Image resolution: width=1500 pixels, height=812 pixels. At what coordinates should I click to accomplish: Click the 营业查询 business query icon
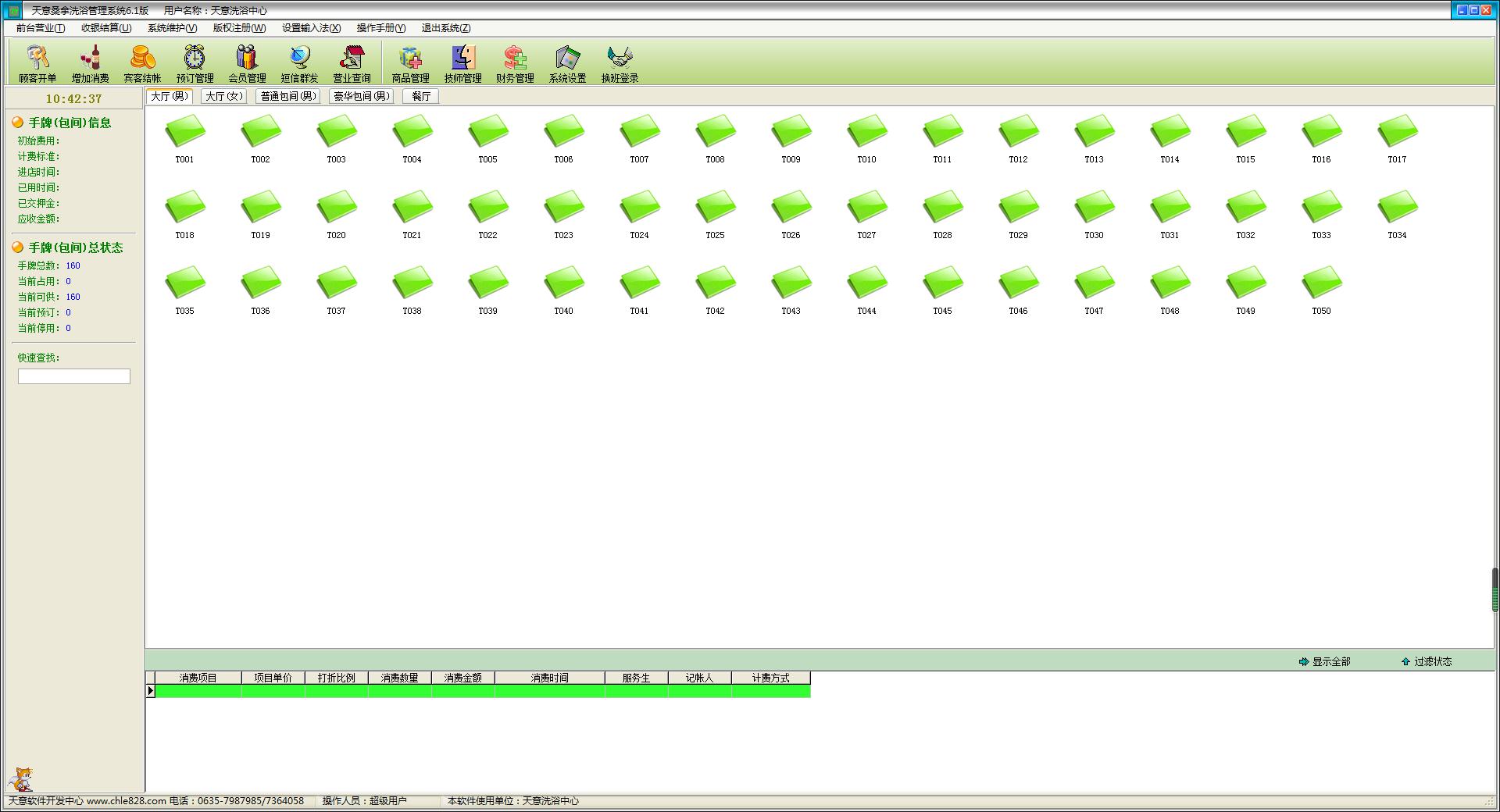pyautogui.click(x=352, y=63)
